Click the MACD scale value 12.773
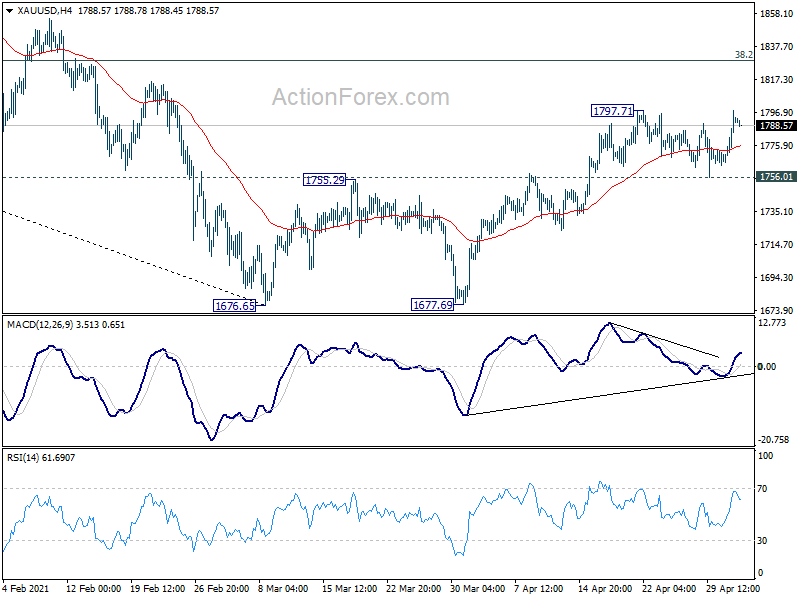Viewport: 800px width, 600px height. (x=772, y=322)
